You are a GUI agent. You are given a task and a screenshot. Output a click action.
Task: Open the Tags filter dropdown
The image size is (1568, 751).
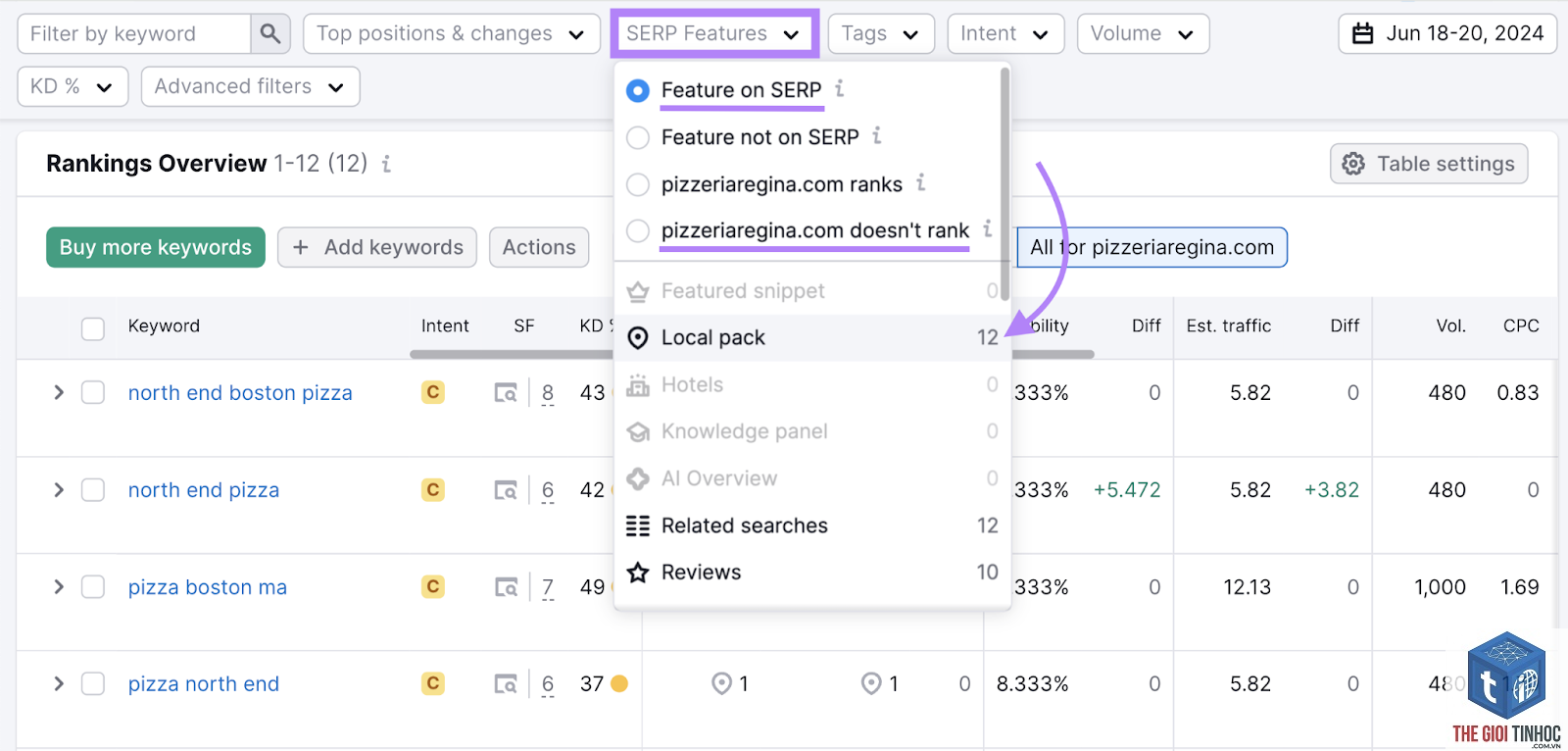click(x=881, y=34)
